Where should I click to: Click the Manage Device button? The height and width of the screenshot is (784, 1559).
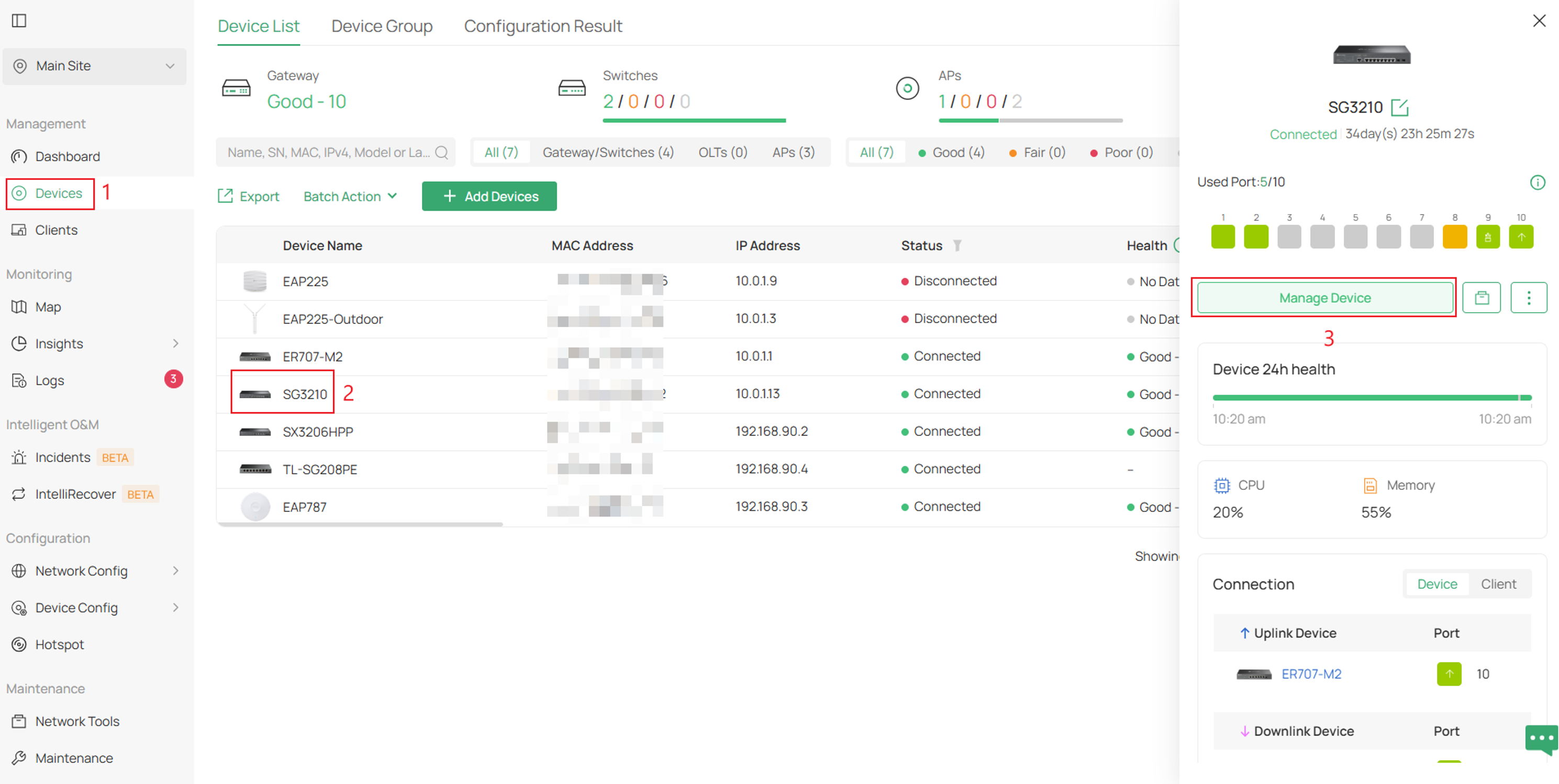click(1325, 298)
